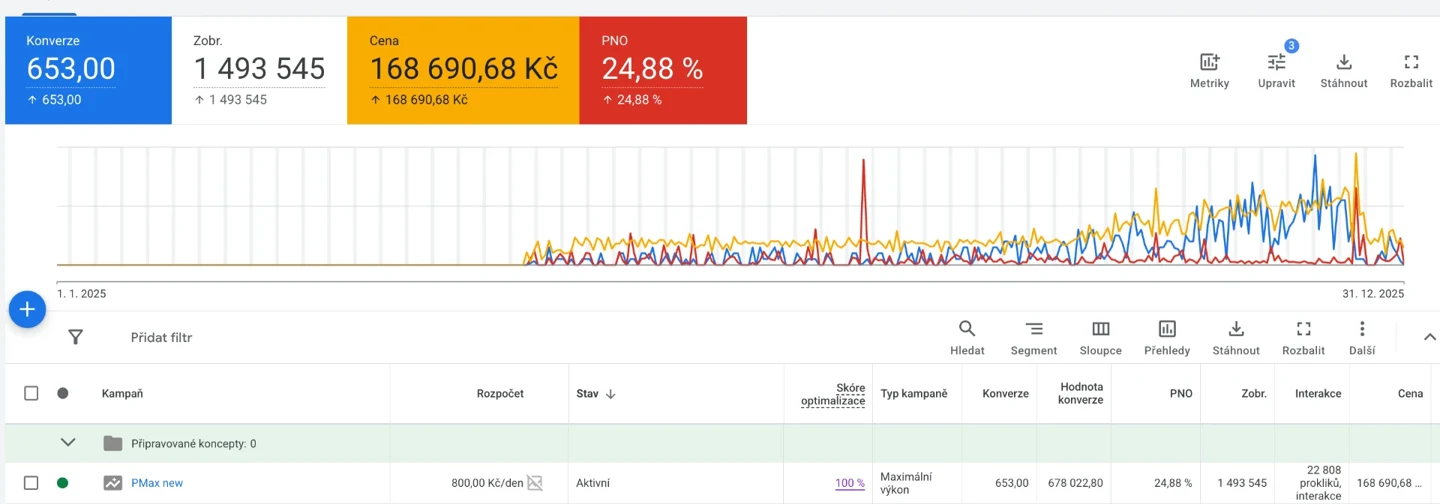Sort by the Interakce column header
Image resolution: width=1440 pixels, height=504 pixels.
tap(1318, 394)
